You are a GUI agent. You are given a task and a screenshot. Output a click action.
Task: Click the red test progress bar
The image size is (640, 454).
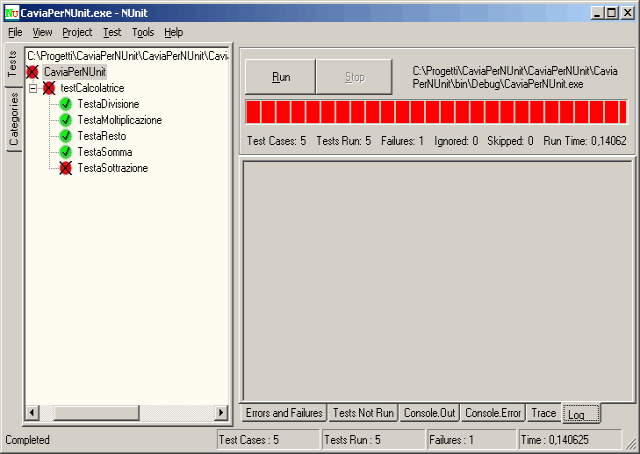(x=436, y=112)
